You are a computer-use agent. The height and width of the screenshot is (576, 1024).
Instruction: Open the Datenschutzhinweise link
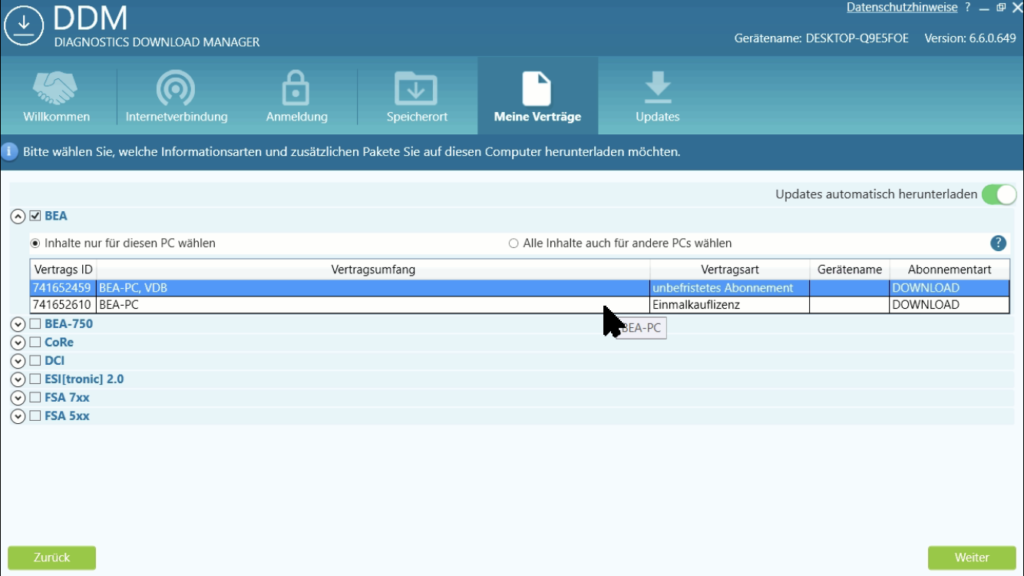click(902, 7)
